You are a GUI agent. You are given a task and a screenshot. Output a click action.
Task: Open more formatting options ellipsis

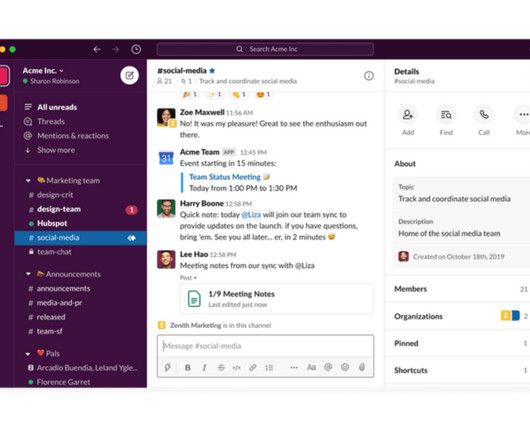click(x=294, y=367)
